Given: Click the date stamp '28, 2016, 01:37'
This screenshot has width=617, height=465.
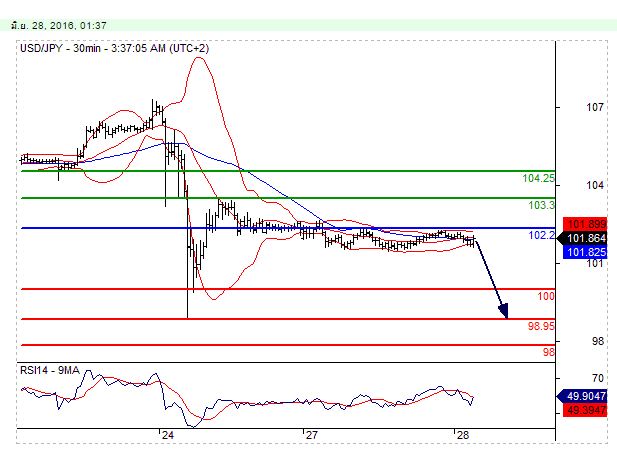Looking at the screenshot, I should tap(69, 26).
